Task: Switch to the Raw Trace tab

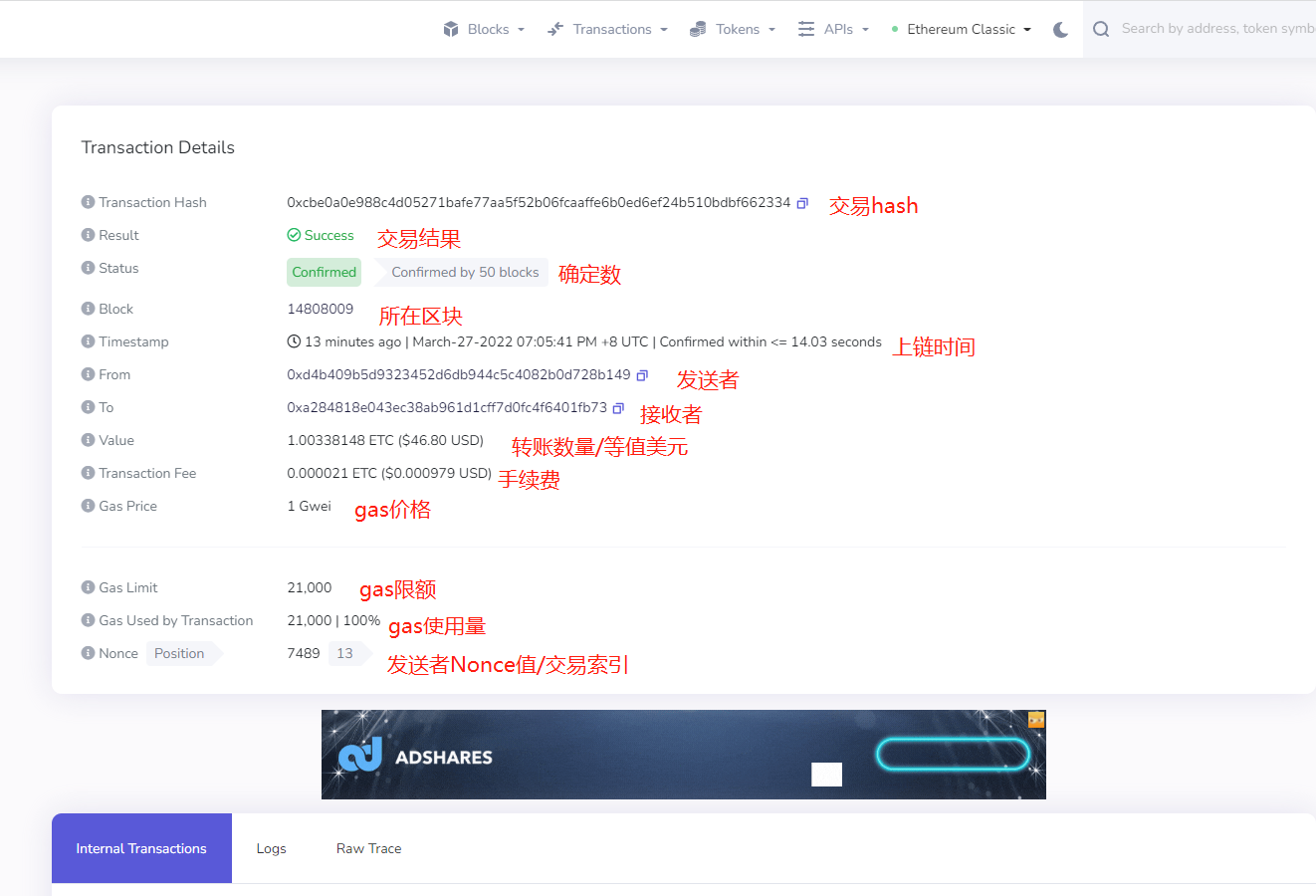Action: coord(368,848)
